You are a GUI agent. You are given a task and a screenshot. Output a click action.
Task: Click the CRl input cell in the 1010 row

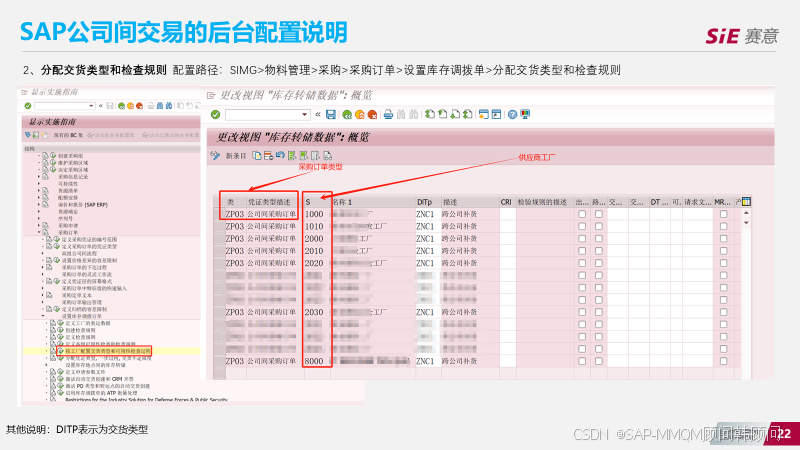508,227
